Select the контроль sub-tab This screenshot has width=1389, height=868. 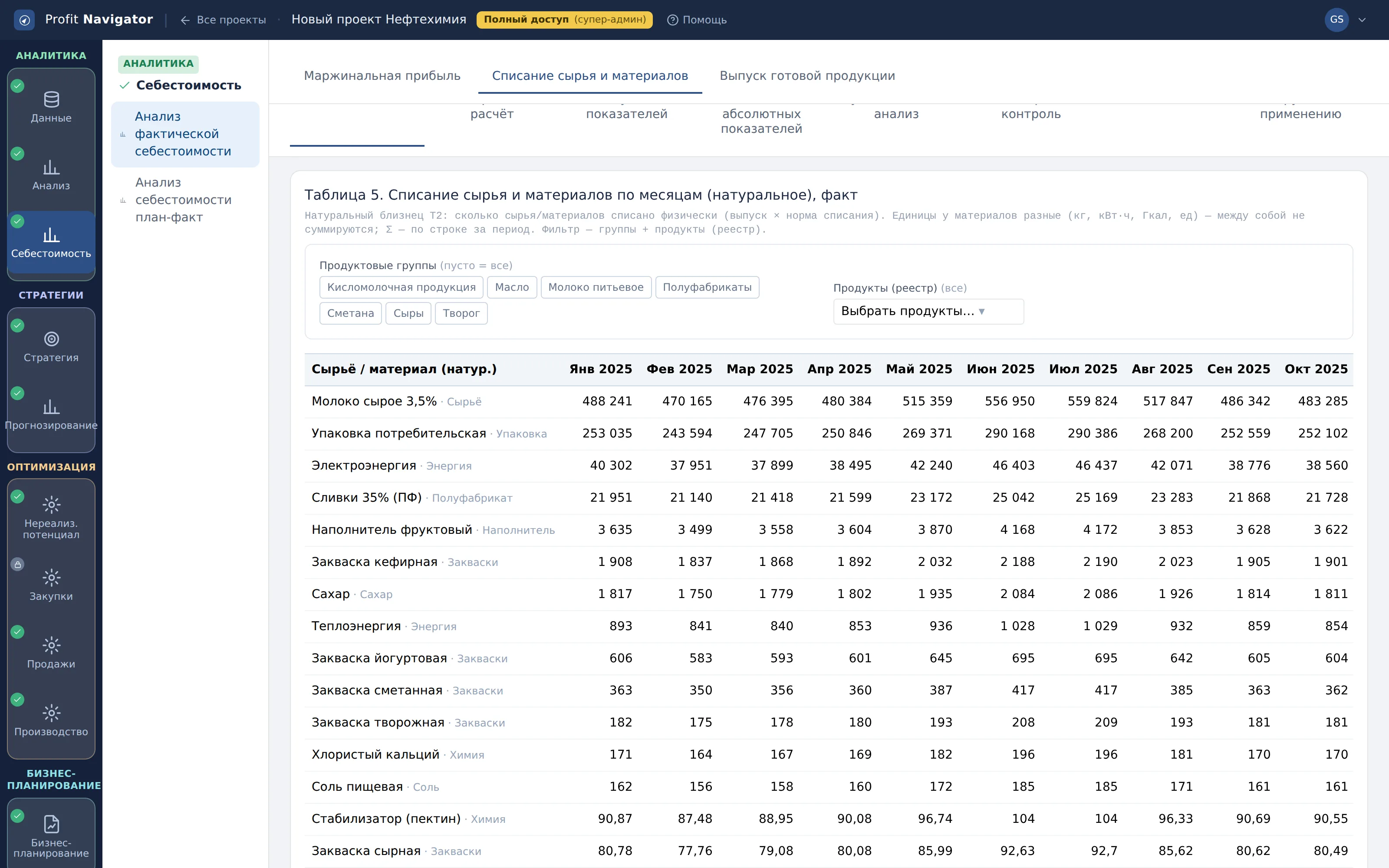click(x=1031, y=114)
